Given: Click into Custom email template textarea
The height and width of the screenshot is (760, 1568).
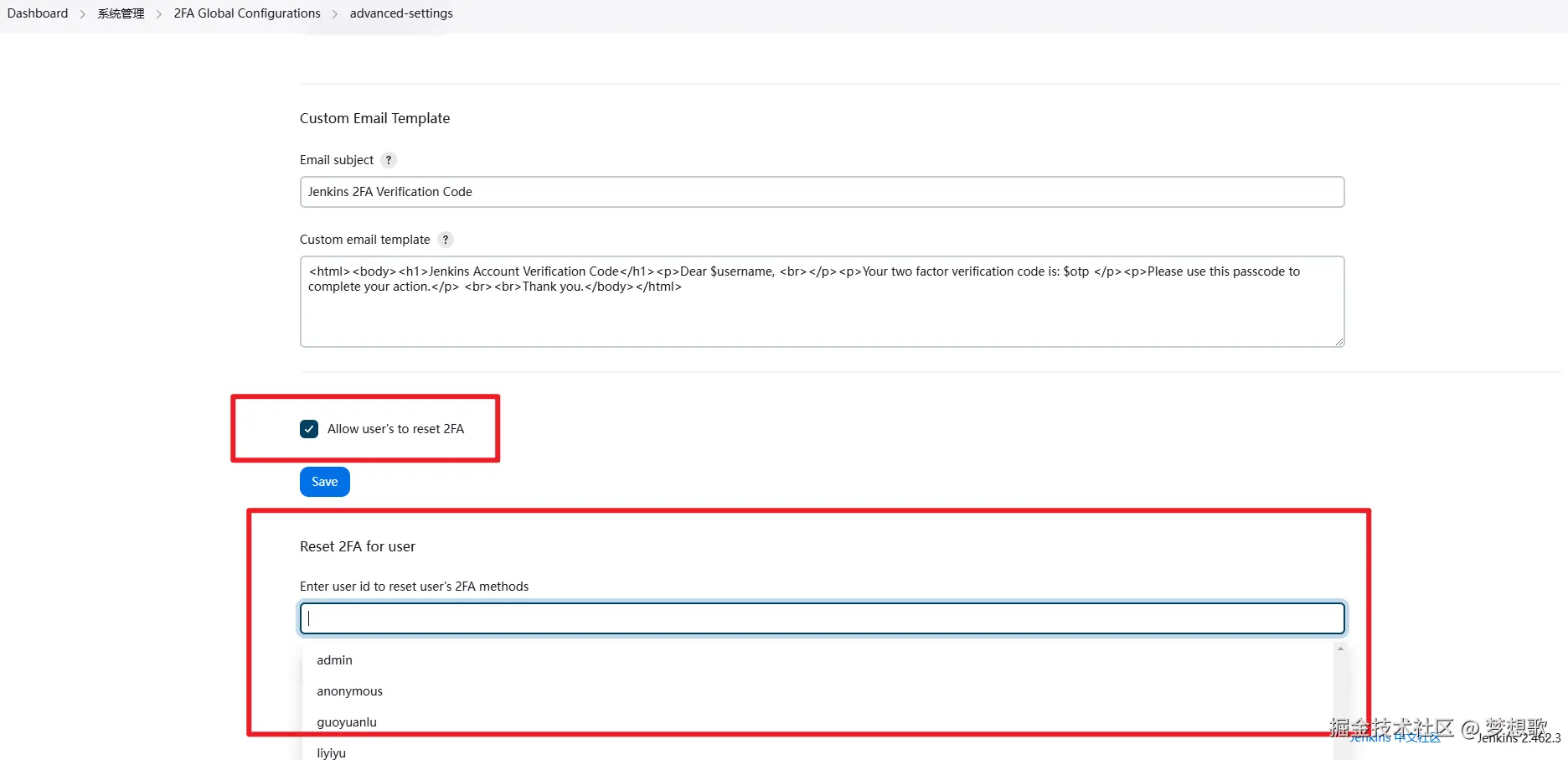Looking at the screenshot, I should (x=823, y=302).
